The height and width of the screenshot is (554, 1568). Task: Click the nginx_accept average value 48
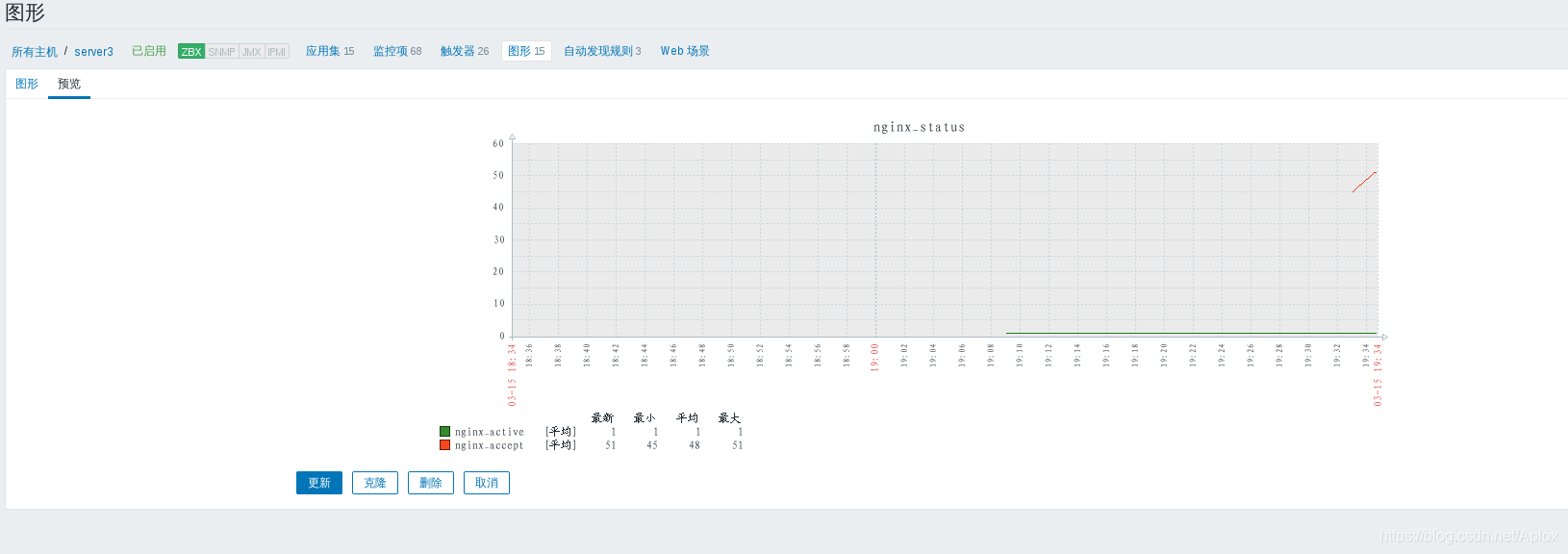point(695,445)
